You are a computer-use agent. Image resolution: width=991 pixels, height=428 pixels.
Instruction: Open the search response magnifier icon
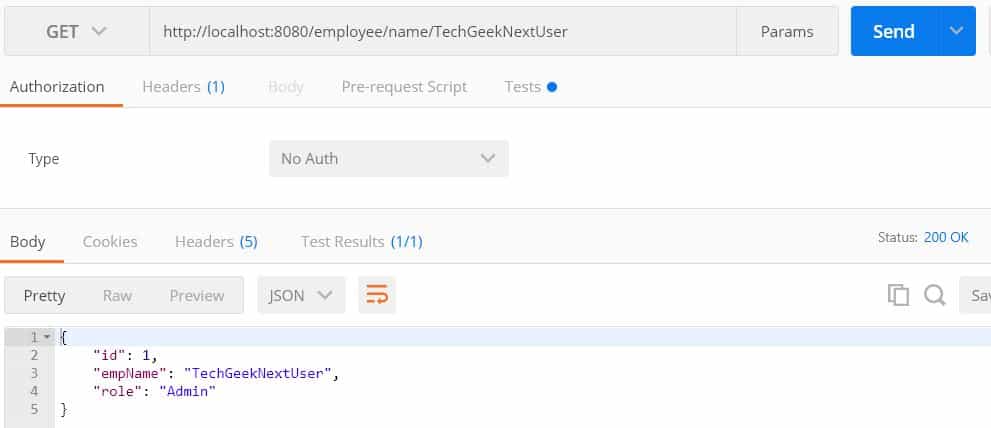tap(934, 295)
